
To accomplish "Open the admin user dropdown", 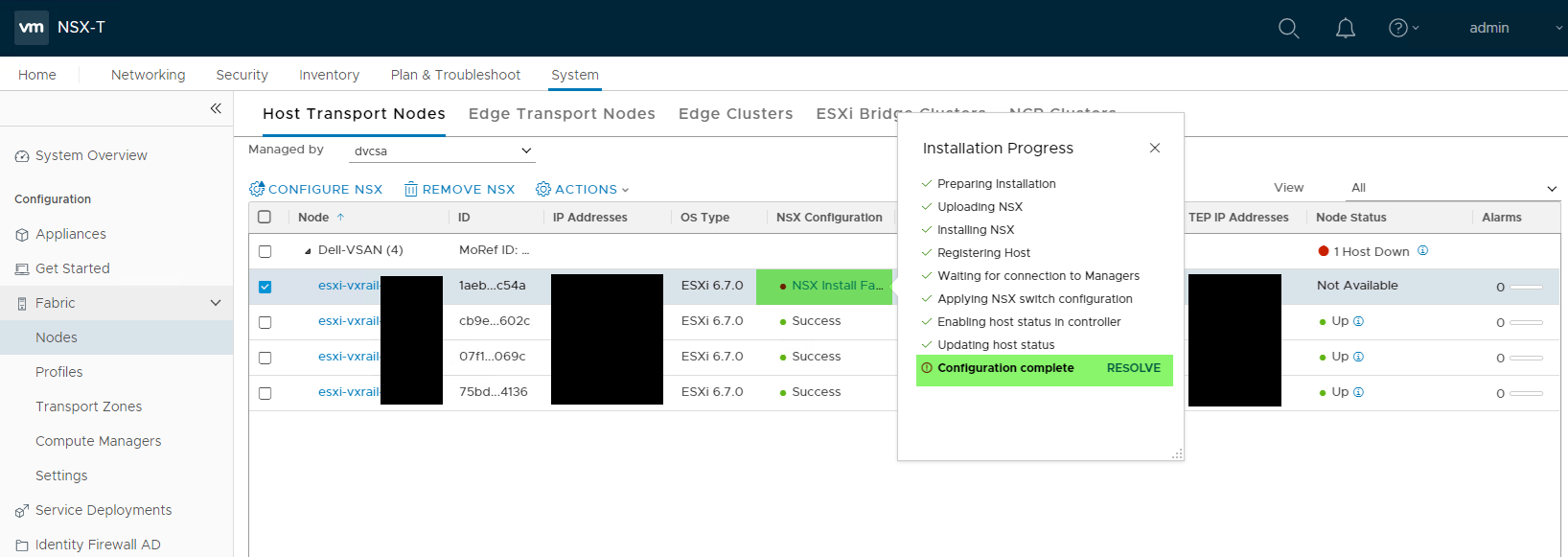I will point(1515,28).
